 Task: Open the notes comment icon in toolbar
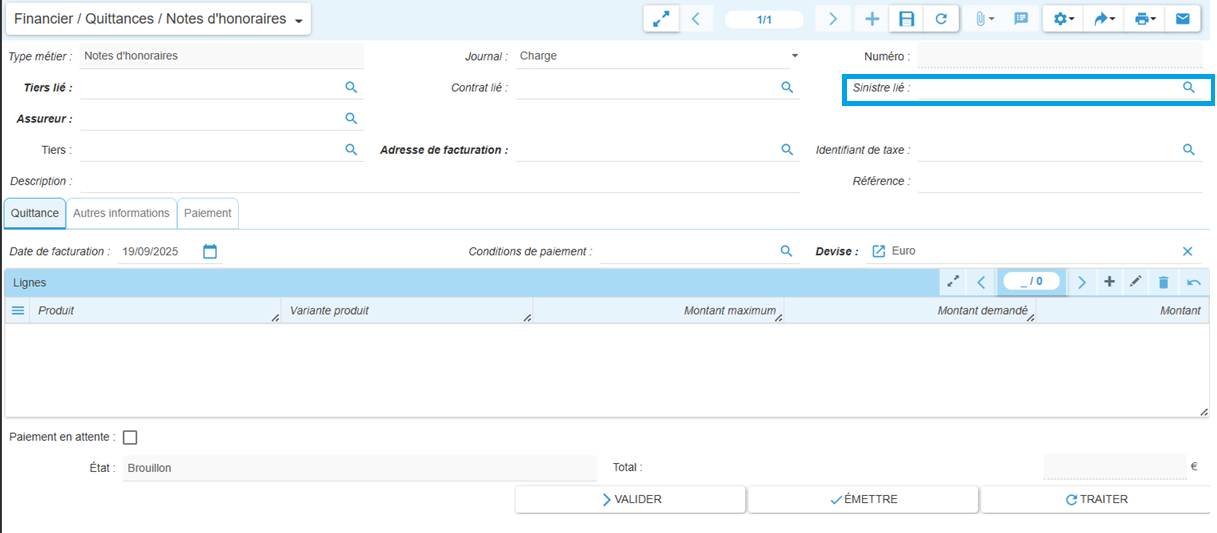(1021, 19)
